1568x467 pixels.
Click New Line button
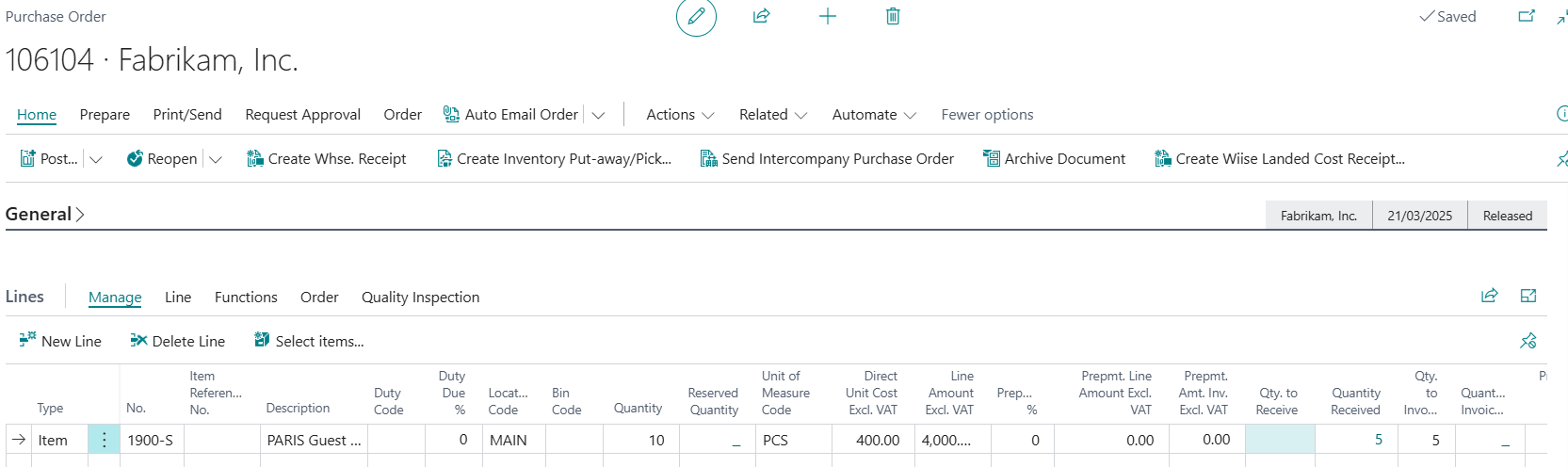click(60, 341)
